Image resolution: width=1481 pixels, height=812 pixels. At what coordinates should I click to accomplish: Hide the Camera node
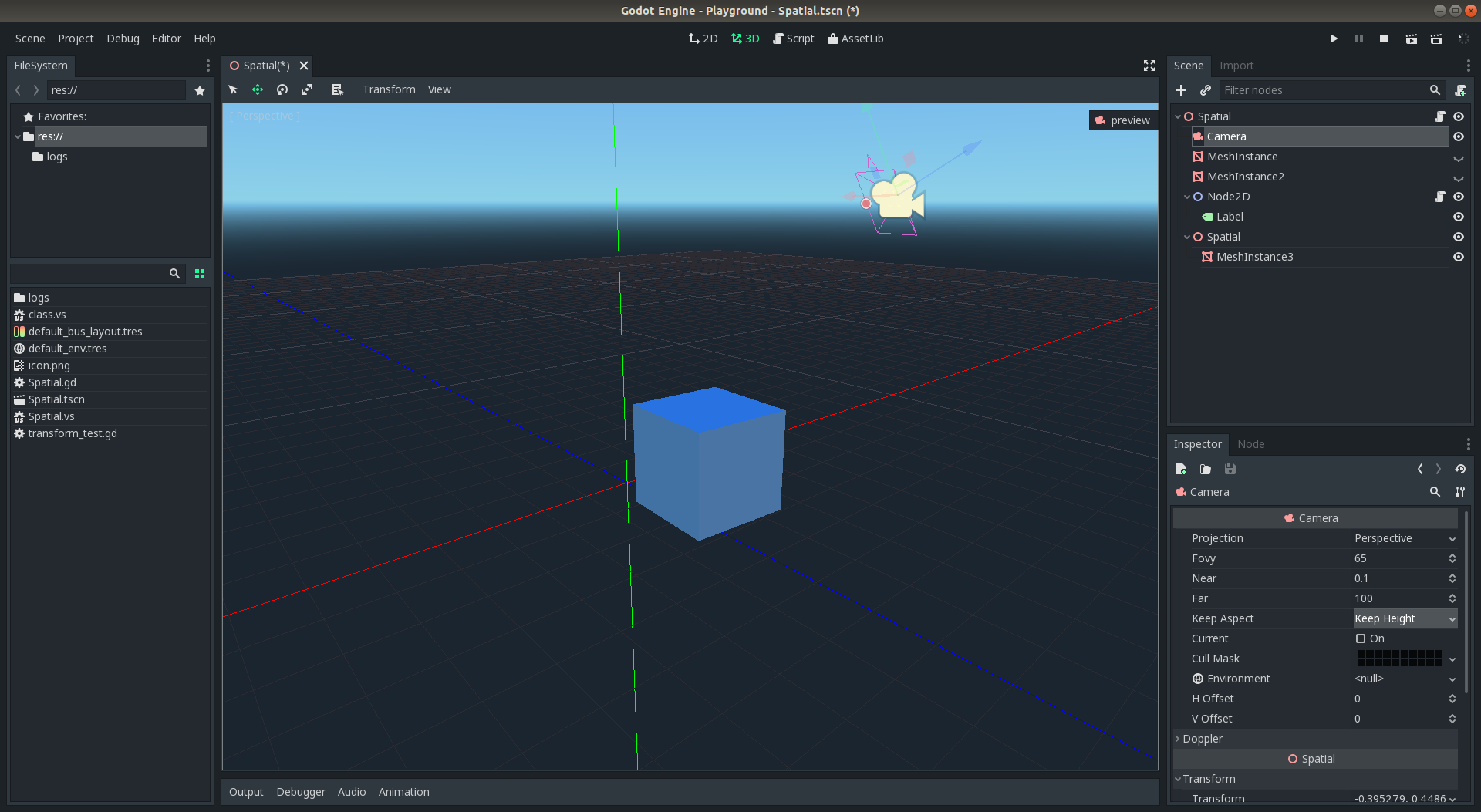(x=1458, y=136)
